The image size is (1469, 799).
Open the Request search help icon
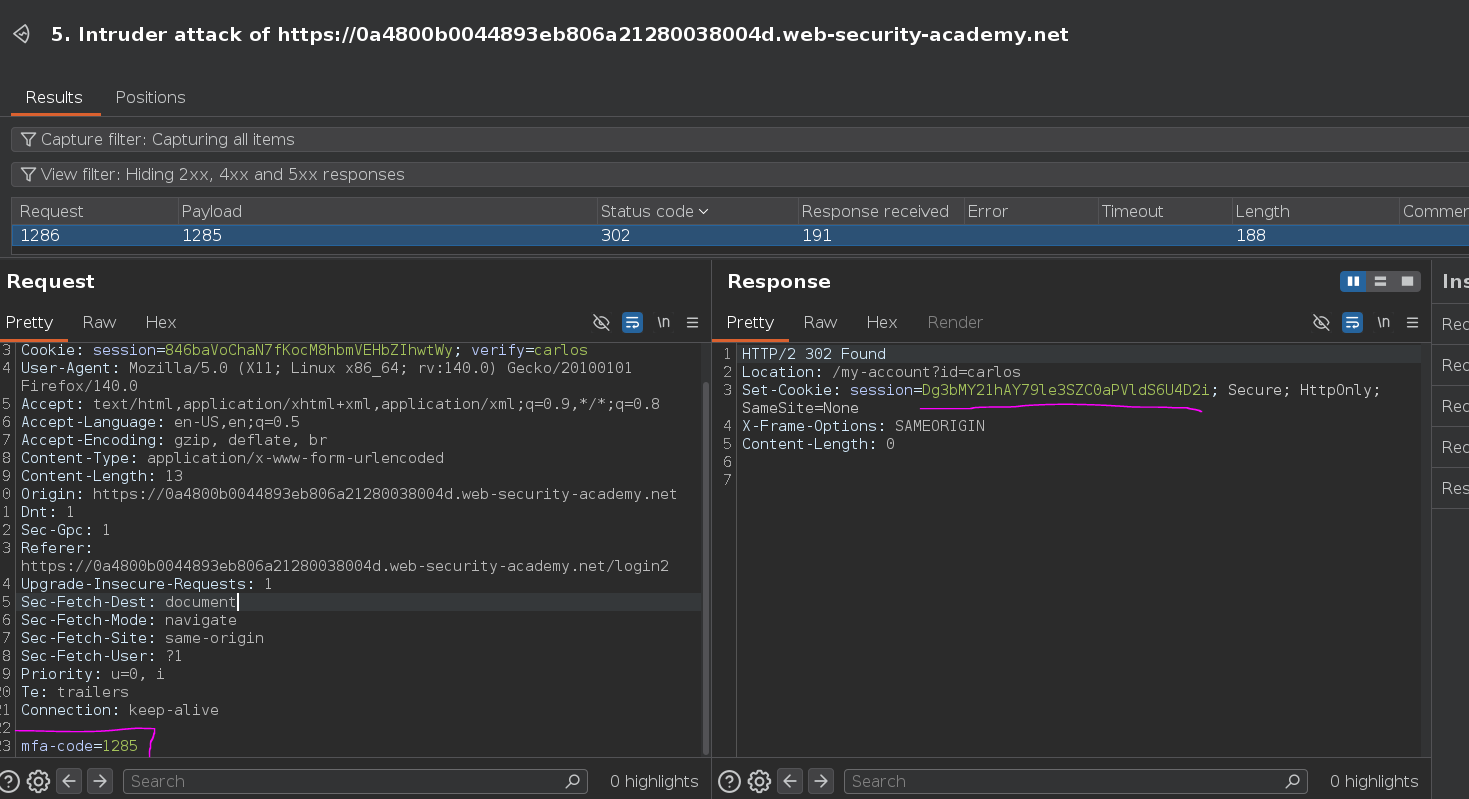(9, 781)
